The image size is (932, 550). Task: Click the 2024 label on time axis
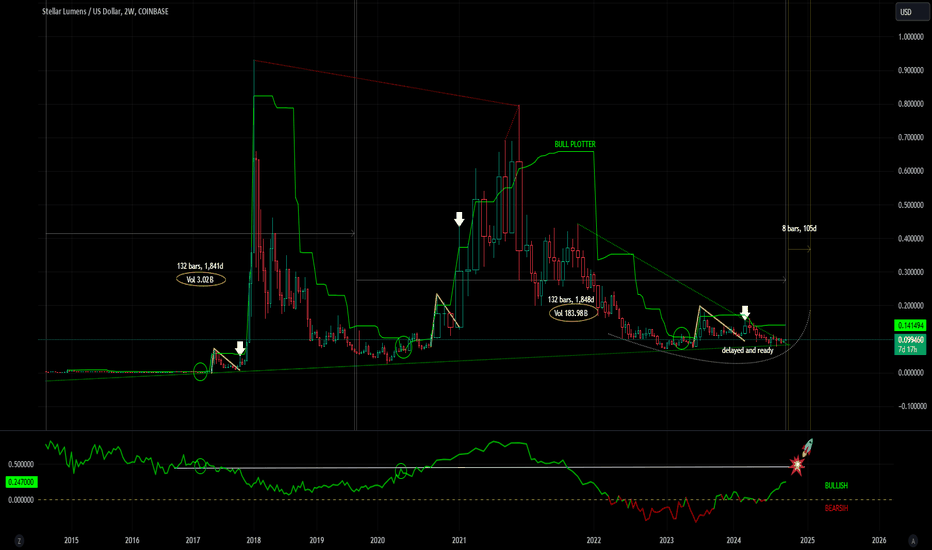click(x=733, y=540)
